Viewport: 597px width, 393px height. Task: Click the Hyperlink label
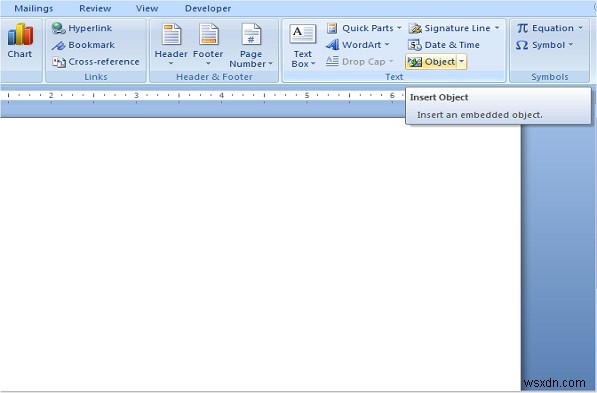90,28
